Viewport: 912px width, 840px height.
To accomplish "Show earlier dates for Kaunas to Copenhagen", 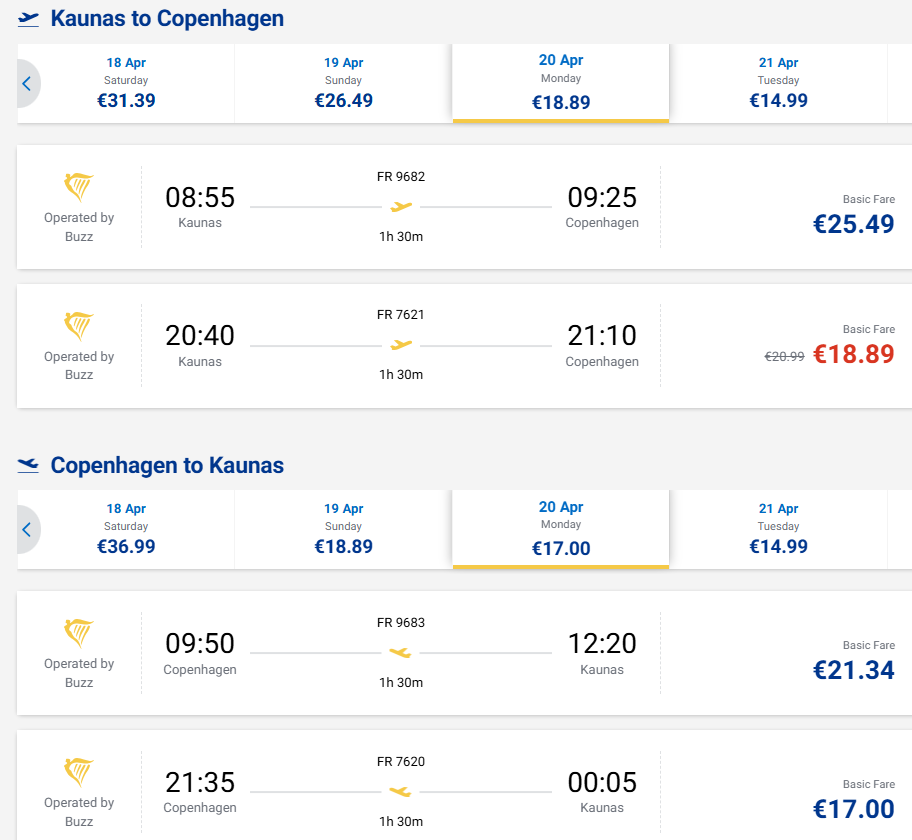I will click(x=27, y=84).
